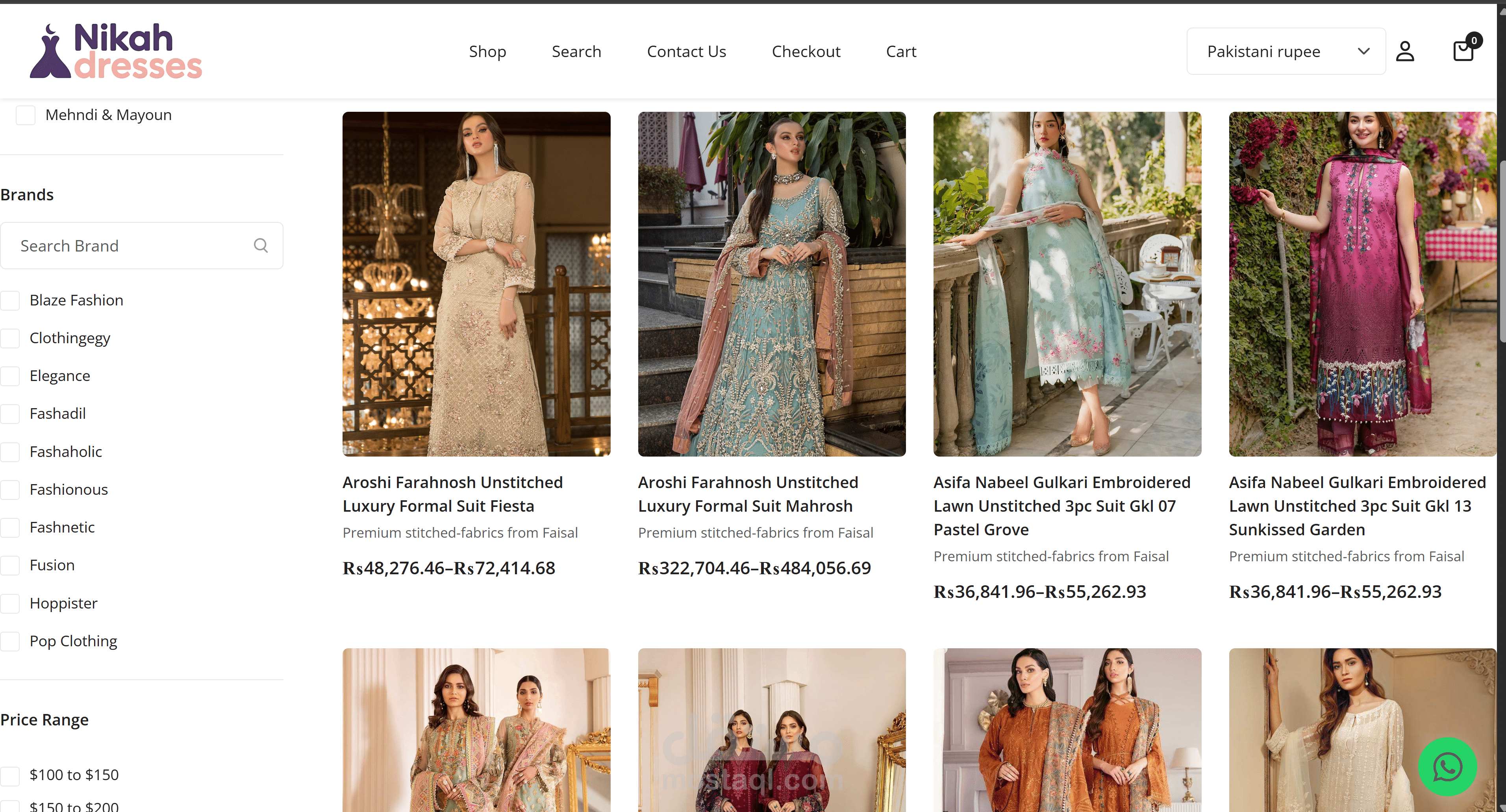Viewport: 1506px width, 812px height.
Task: Select the Fashadil brand checkbox
Action: point(10,414)
